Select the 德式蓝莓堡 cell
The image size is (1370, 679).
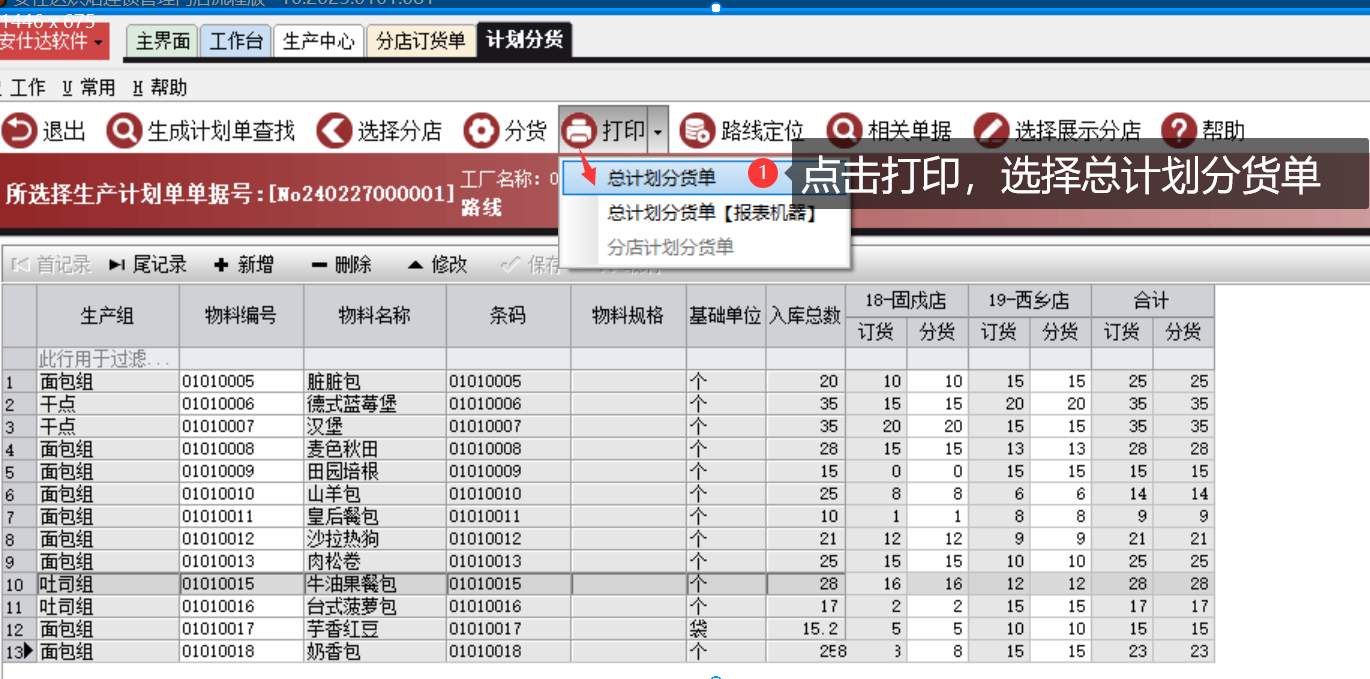pyautogui.click(x=375, y=404)
